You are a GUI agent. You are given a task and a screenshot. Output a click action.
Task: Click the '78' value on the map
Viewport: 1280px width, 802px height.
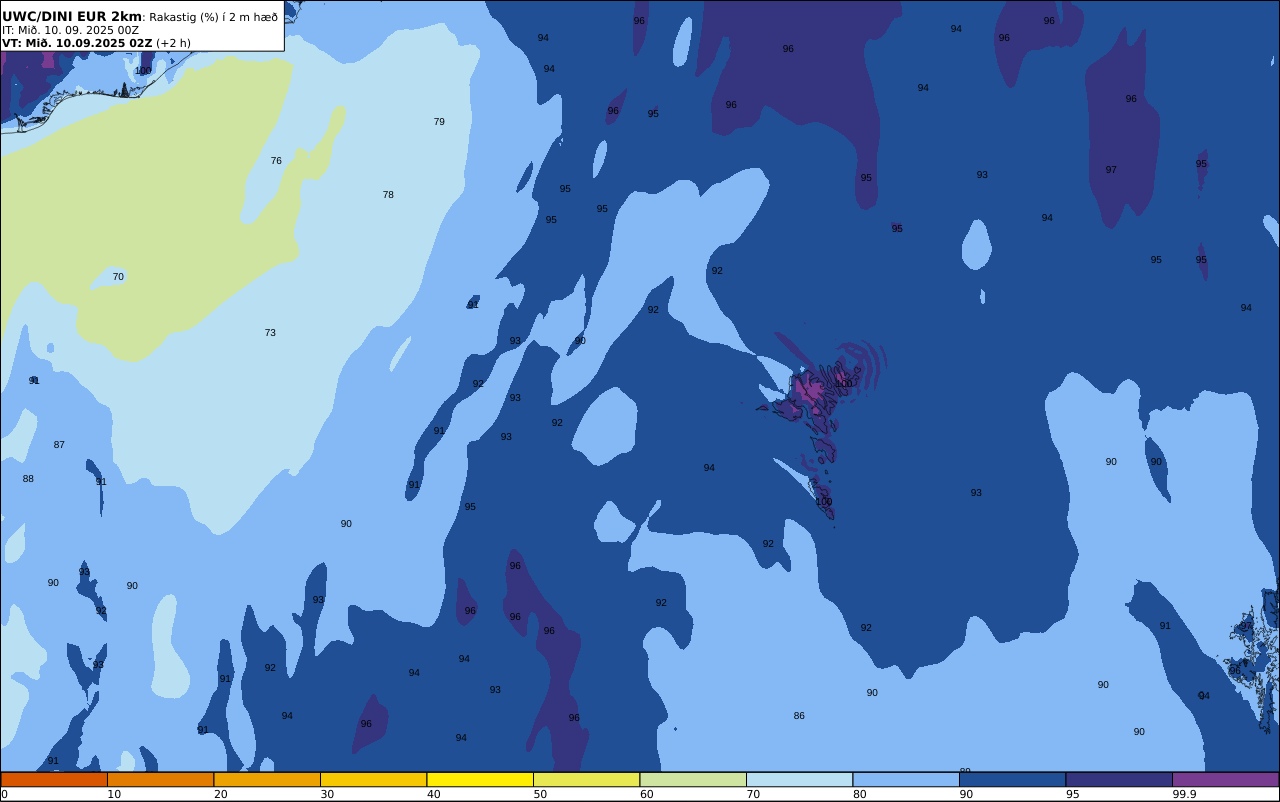(388, 195)
